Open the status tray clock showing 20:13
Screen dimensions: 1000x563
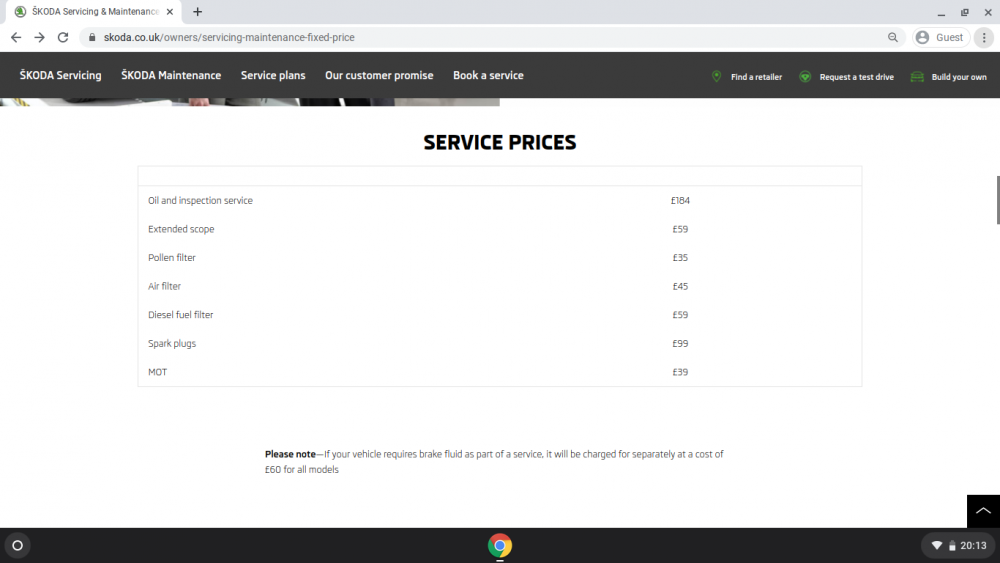tap(973, 546)
